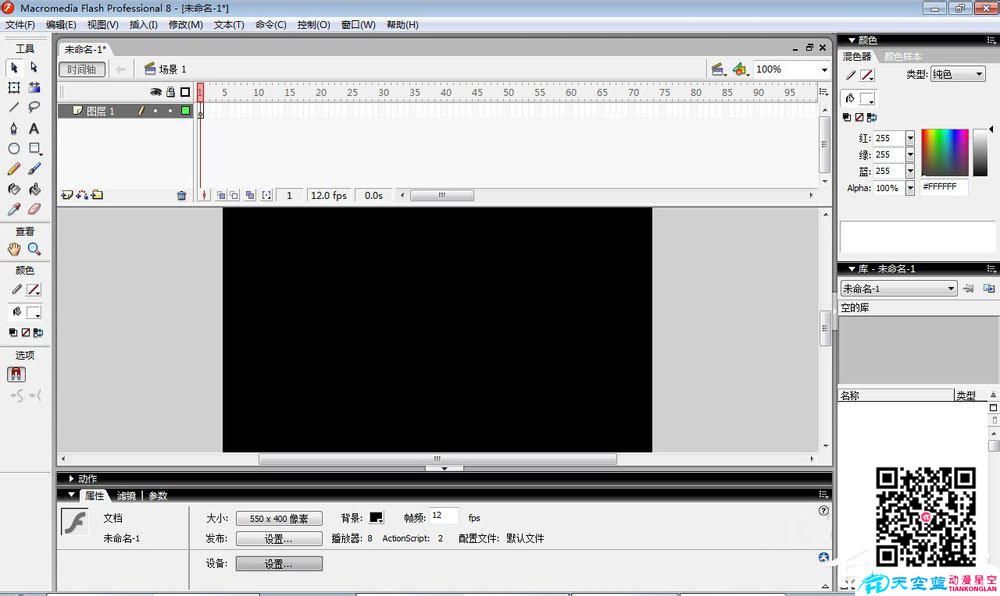Click the properties panel help icon
Viewport: 1000px width, 596px height.
(x=823, y=511)
